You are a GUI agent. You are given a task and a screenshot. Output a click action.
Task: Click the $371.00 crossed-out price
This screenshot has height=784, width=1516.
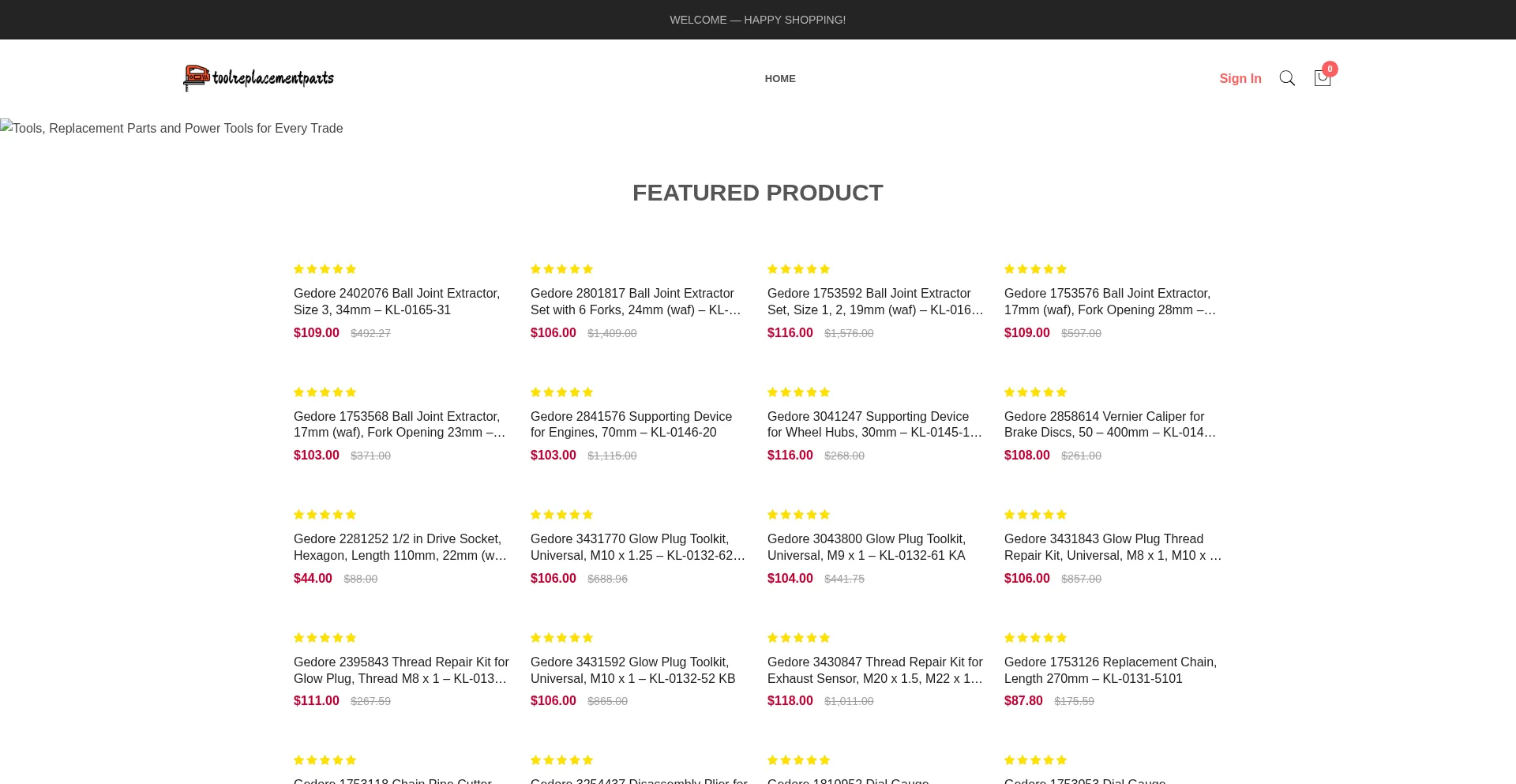[x=370, y=456]
